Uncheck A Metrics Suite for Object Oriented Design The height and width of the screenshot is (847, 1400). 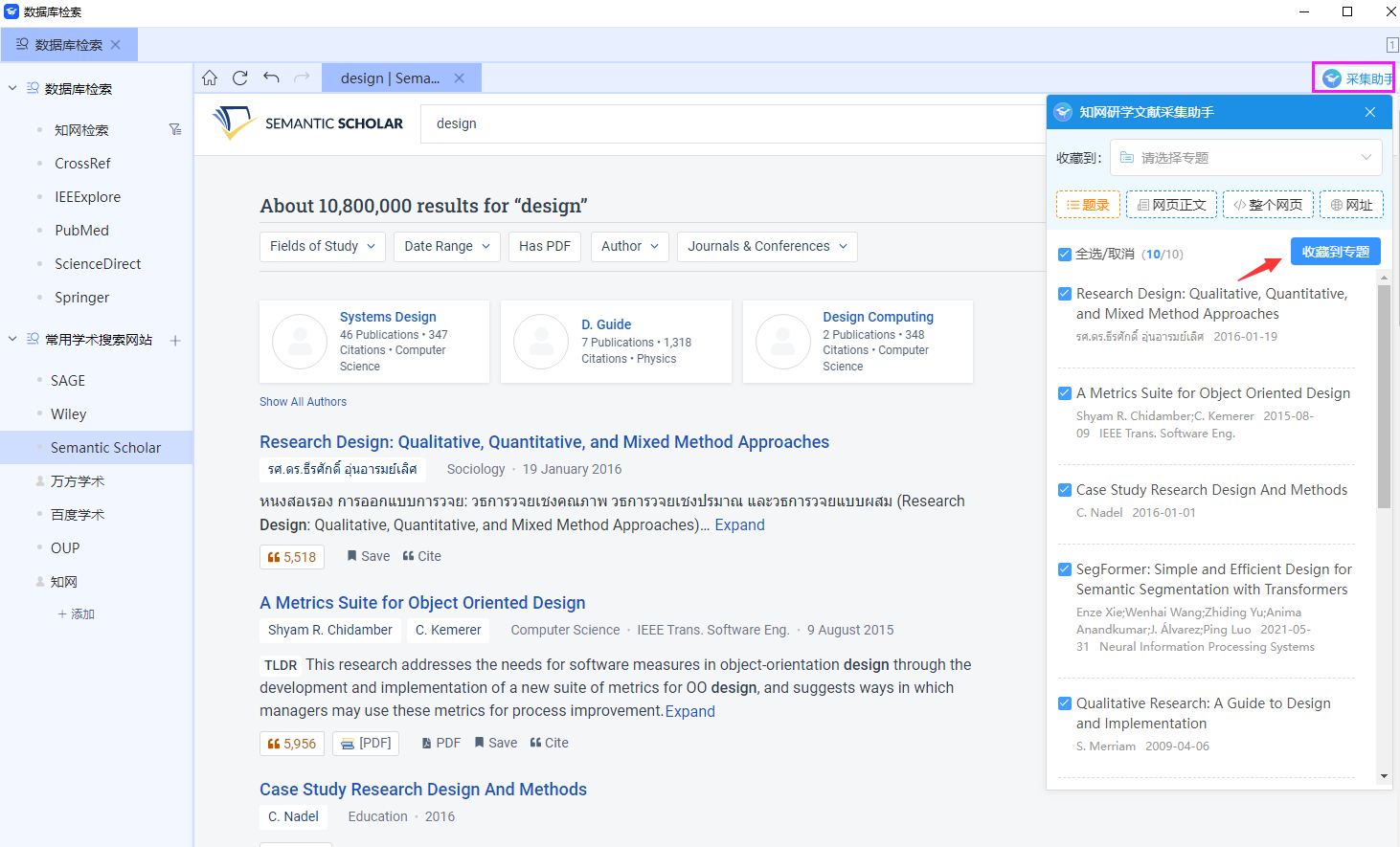point(1064,393)
